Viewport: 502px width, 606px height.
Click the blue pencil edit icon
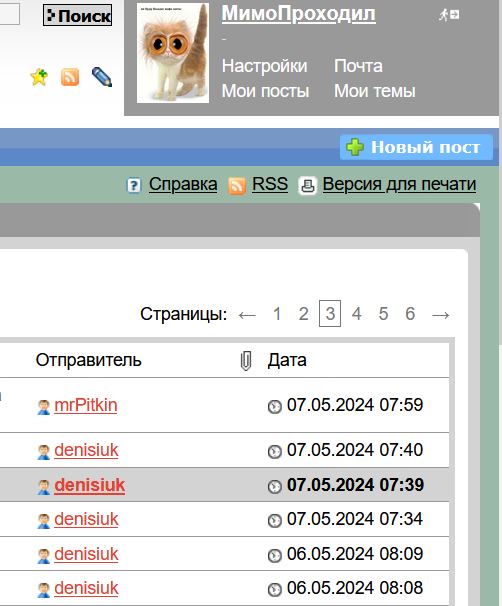click(102, 77)
